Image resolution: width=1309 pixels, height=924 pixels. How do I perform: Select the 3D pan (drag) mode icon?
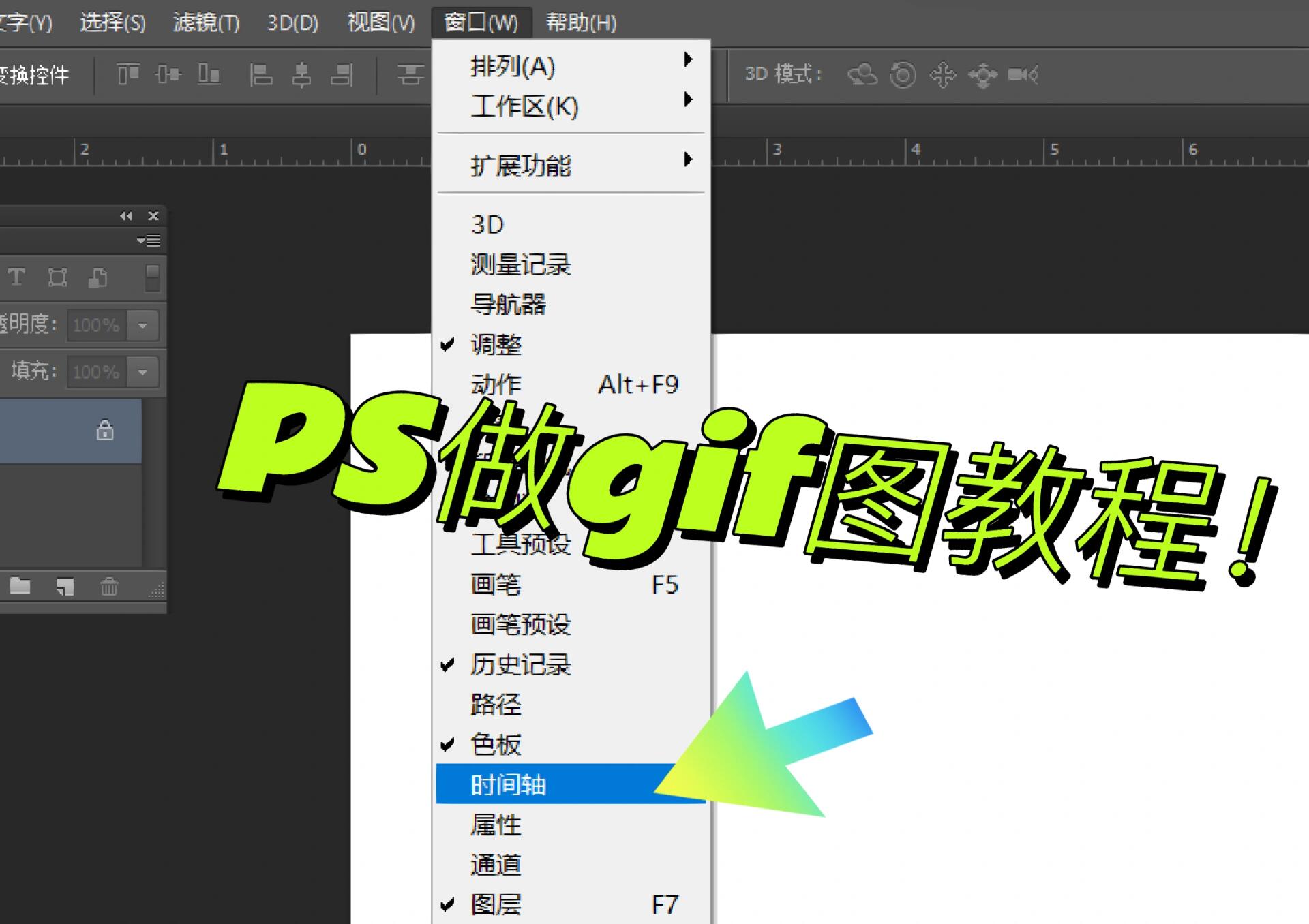tap(943, 74)
